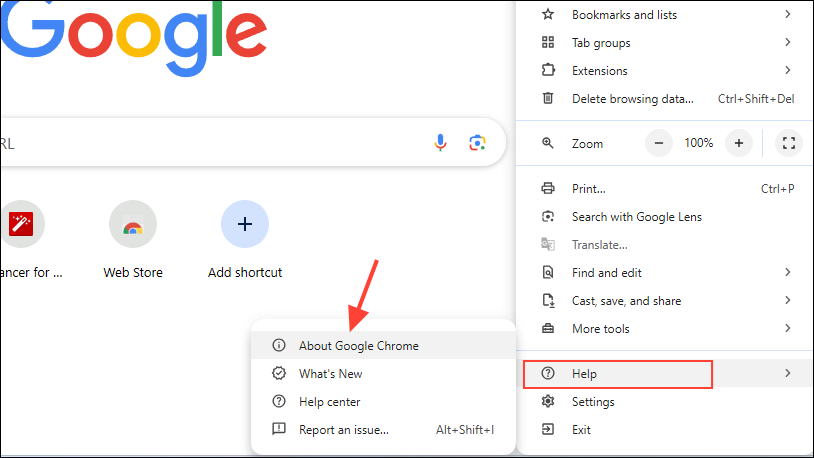Select About Google Chrome

[358, 346]
